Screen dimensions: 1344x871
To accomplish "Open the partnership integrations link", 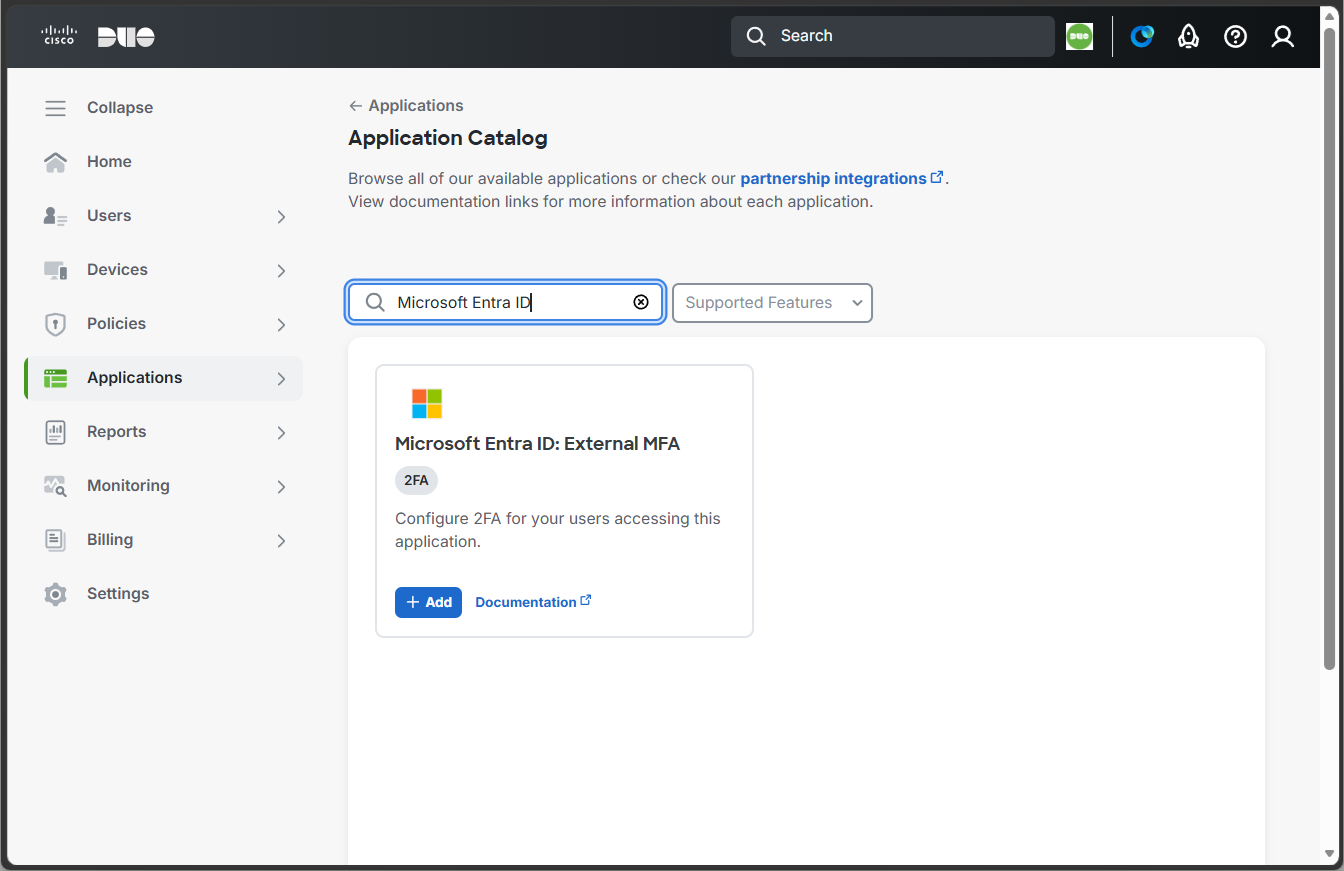I will tap(842, 179).
